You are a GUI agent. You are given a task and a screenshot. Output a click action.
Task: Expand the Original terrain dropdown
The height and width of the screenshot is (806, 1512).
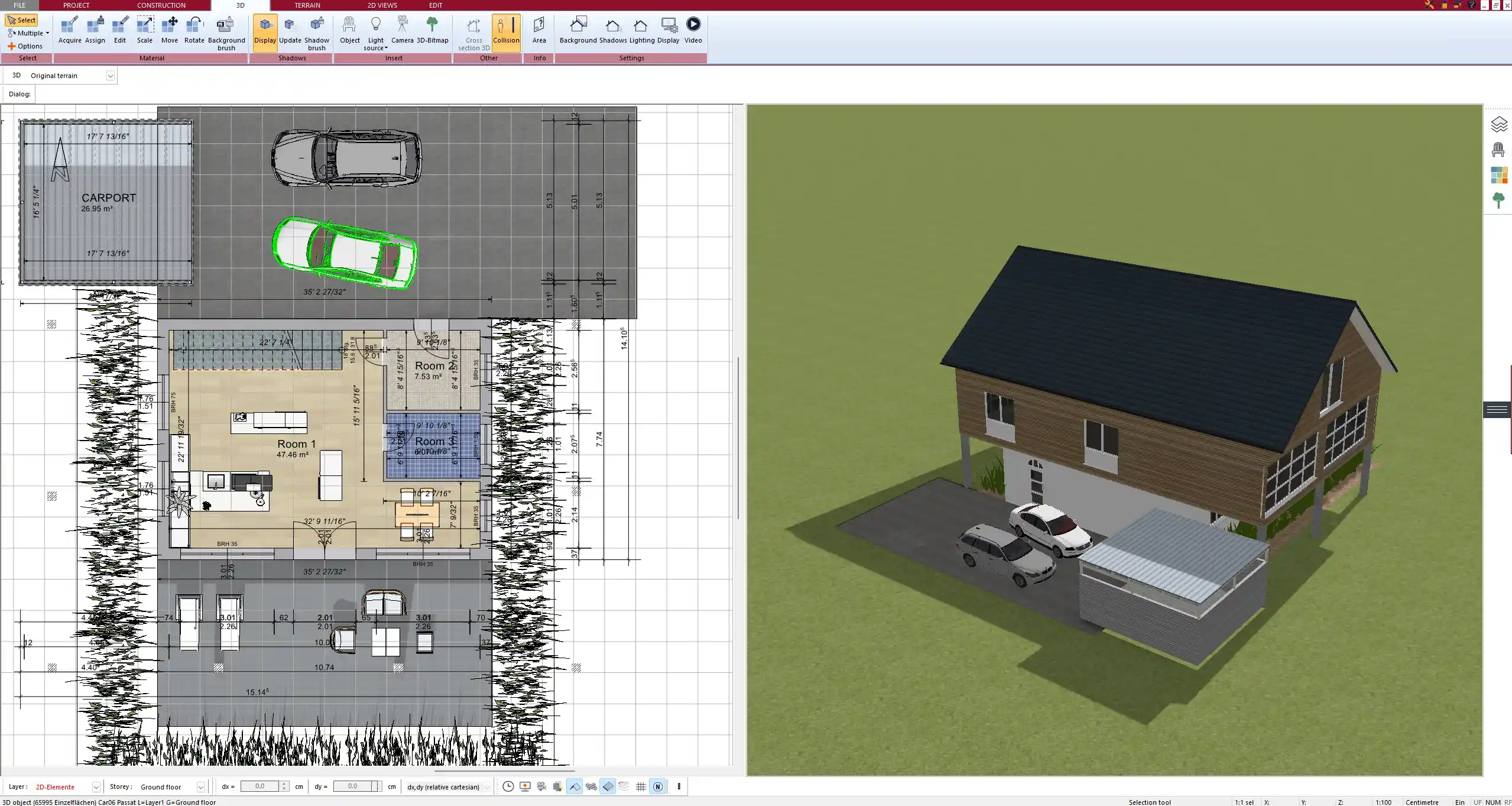click(x=110, y=76)
